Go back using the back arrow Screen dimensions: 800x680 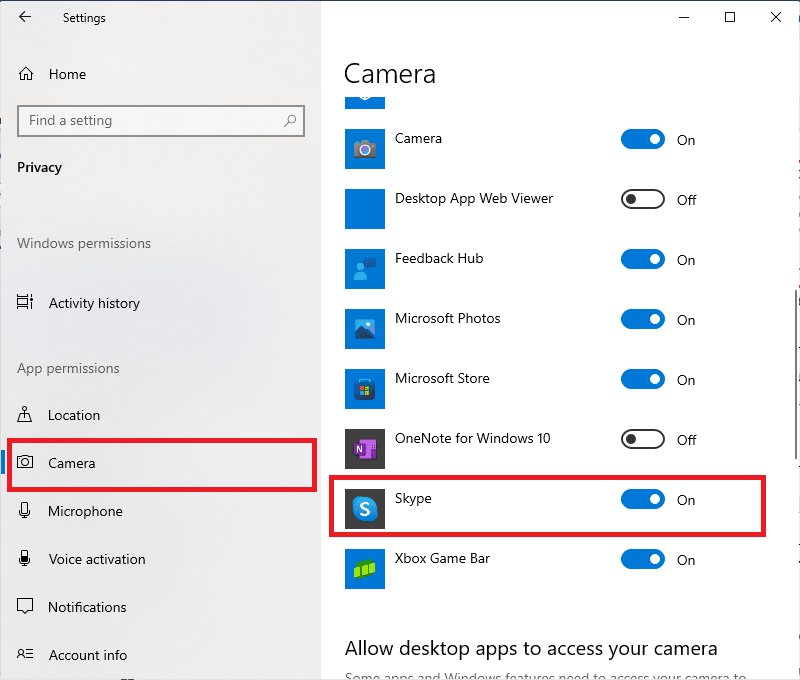(25, 17)
